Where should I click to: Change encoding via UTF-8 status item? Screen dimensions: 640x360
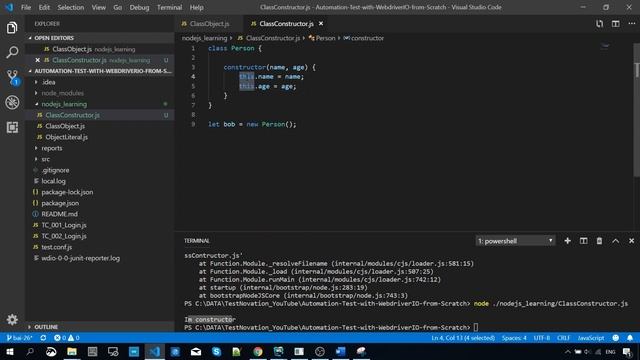[x=542, y=338]
